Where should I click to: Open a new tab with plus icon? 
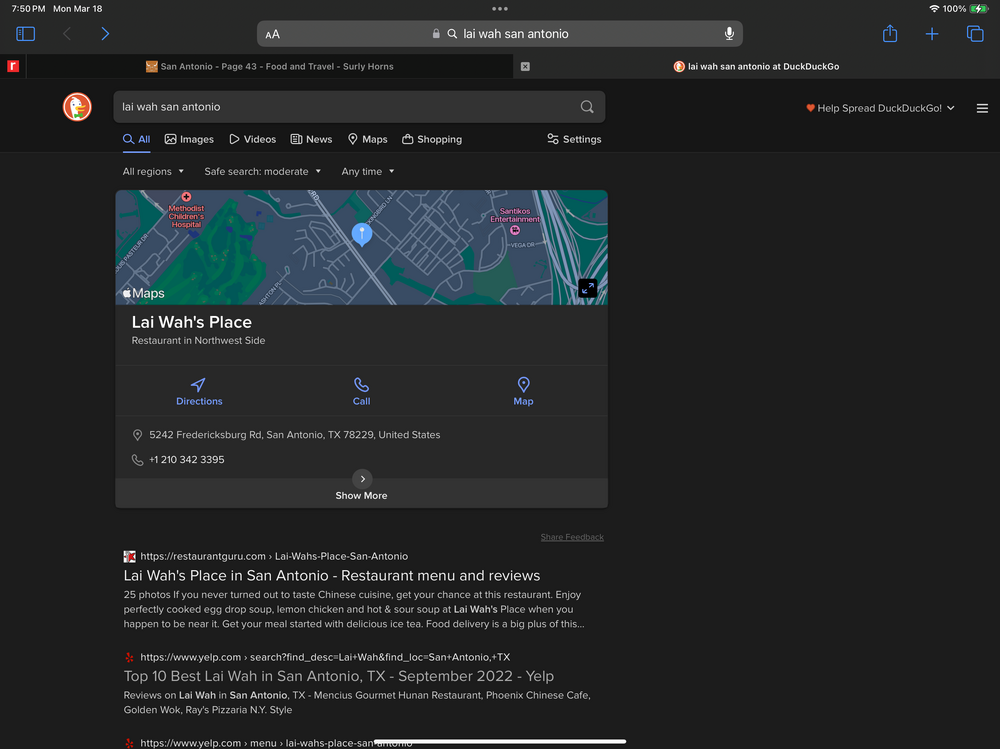pos(932,34)
